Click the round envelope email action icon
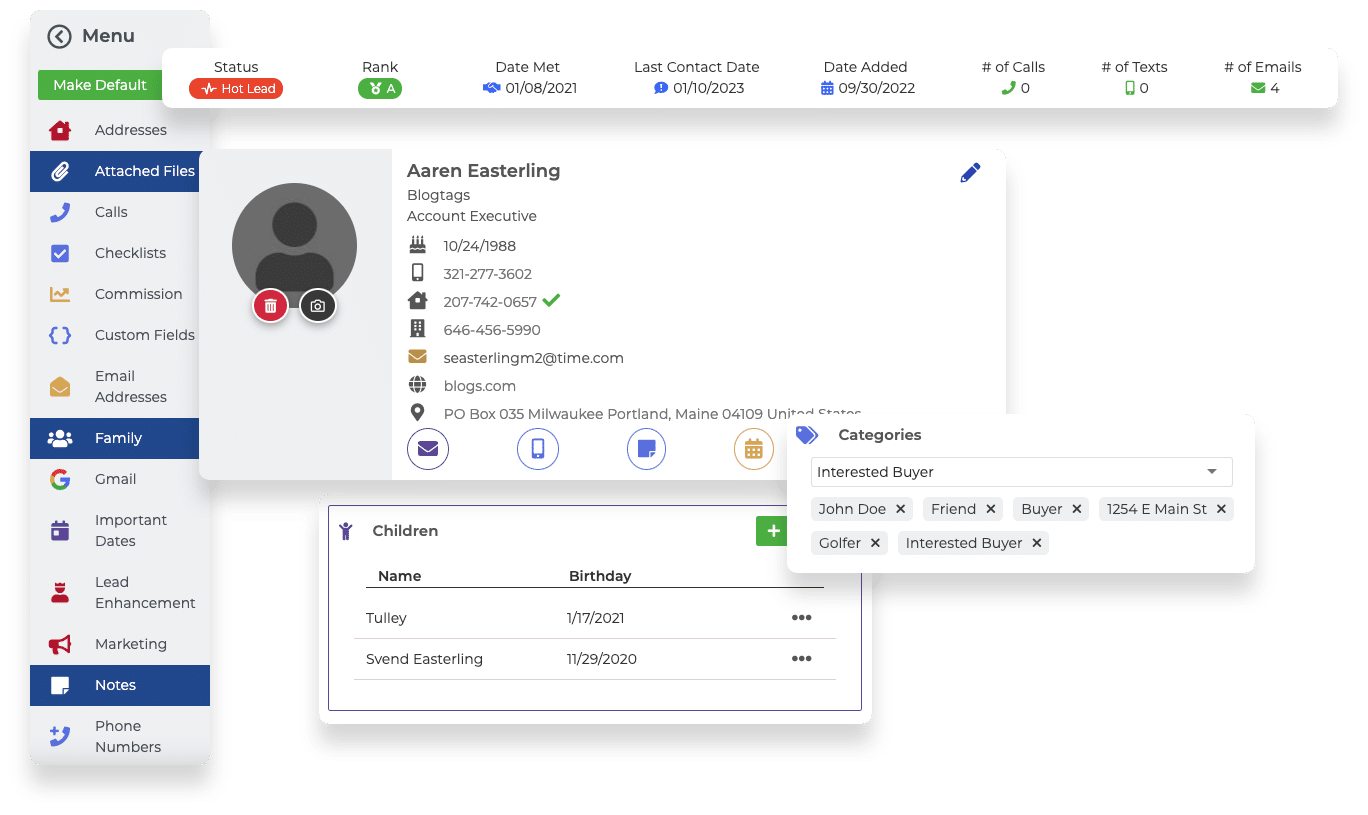The width and height of the screenshot is (1368, 815). click(428, 448)
